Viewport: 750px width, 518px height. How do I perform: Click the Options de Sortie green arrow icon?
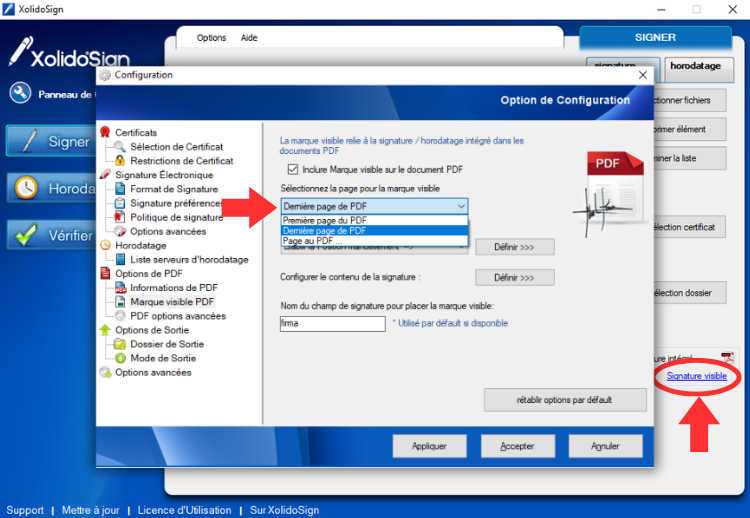[105, 330]
